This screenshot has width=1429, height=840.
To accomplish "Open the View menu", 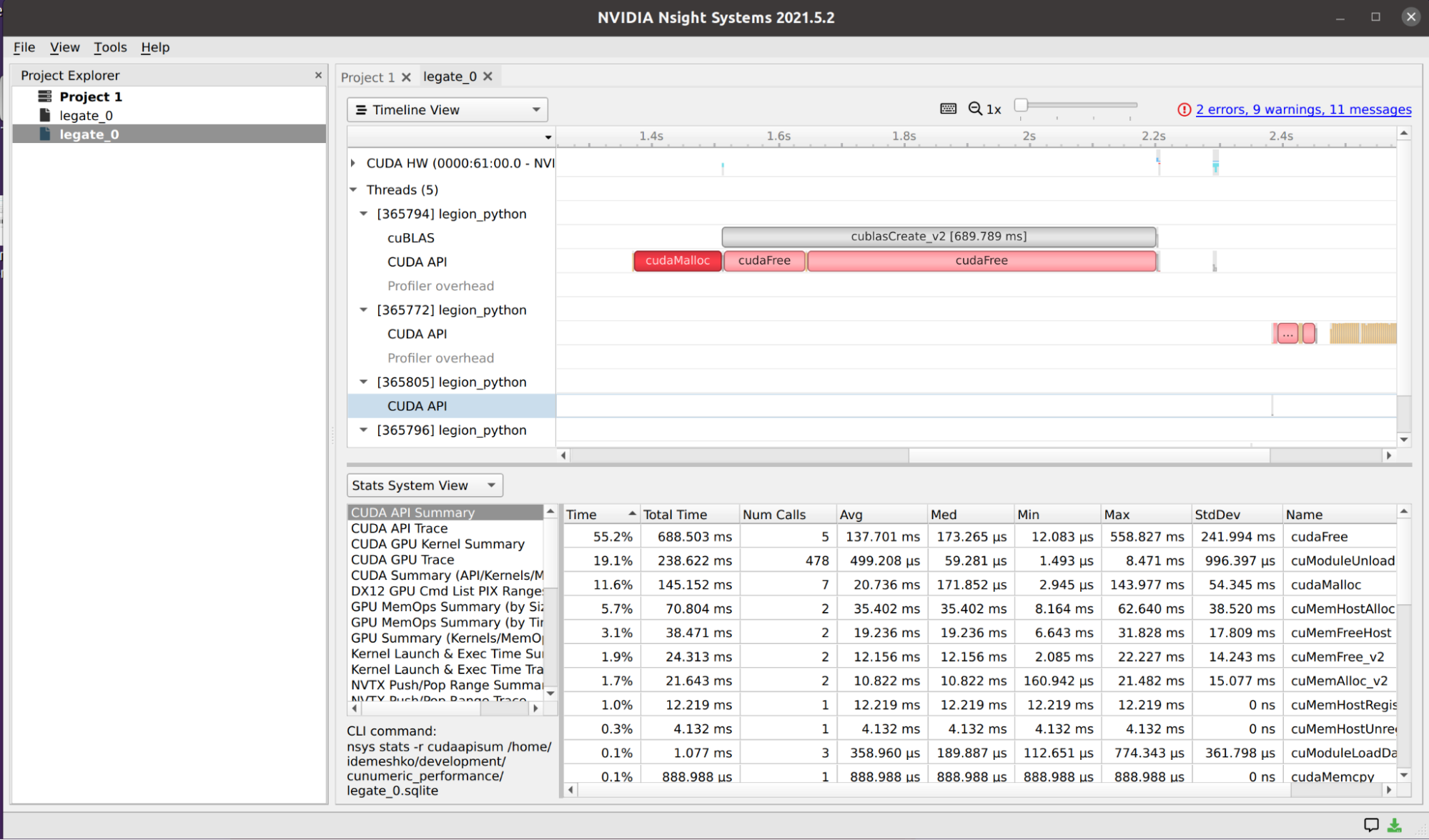I will (x=64, y=47).
